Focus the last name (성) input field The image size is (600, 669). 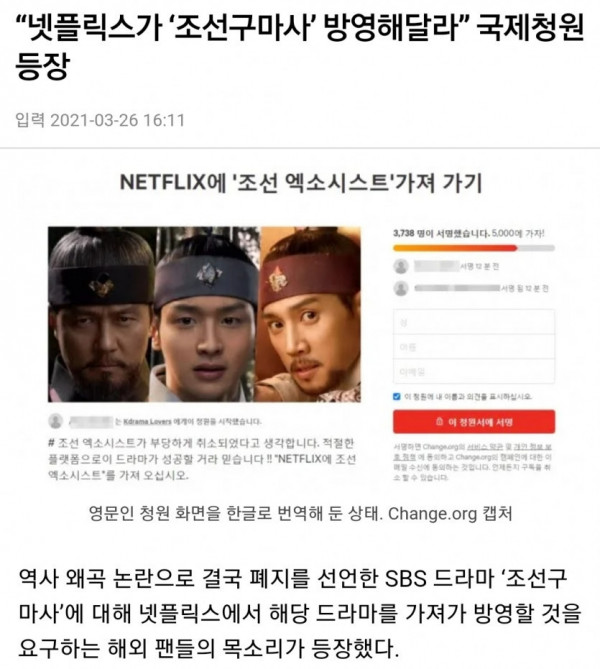[x=474, y=322]
